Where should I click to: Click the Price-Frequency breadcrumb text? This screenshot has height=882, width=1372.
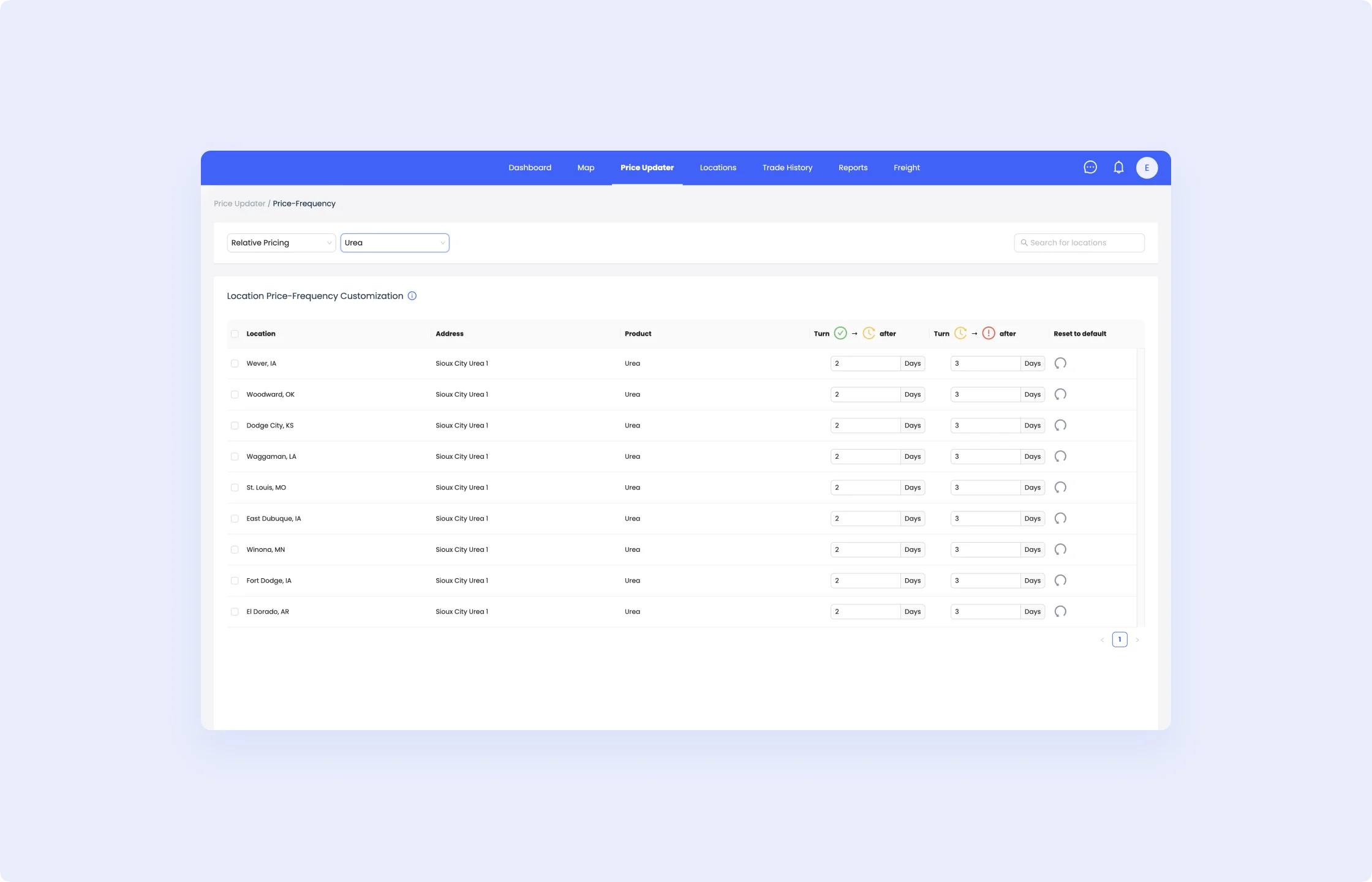pyautogui.click(x=304, y=203)
